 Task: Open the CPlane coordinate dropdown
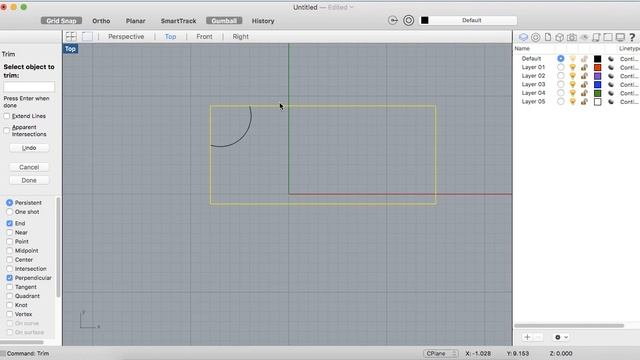440,353
